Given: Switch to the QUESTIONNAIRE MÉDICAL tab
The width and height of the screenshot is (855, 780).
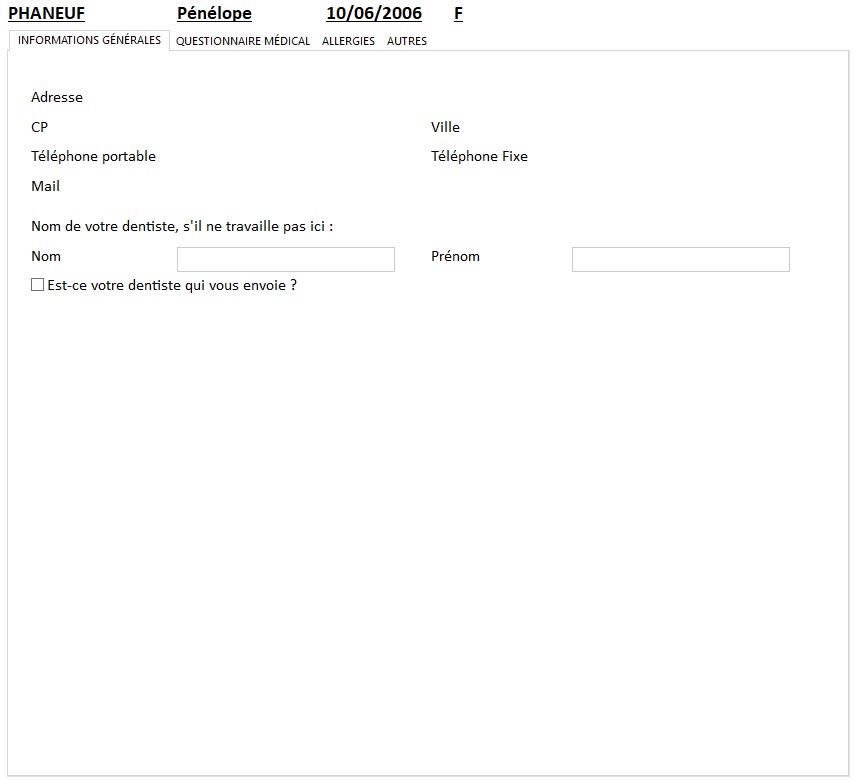Looking at the screenshot, I should pos(242,41).
